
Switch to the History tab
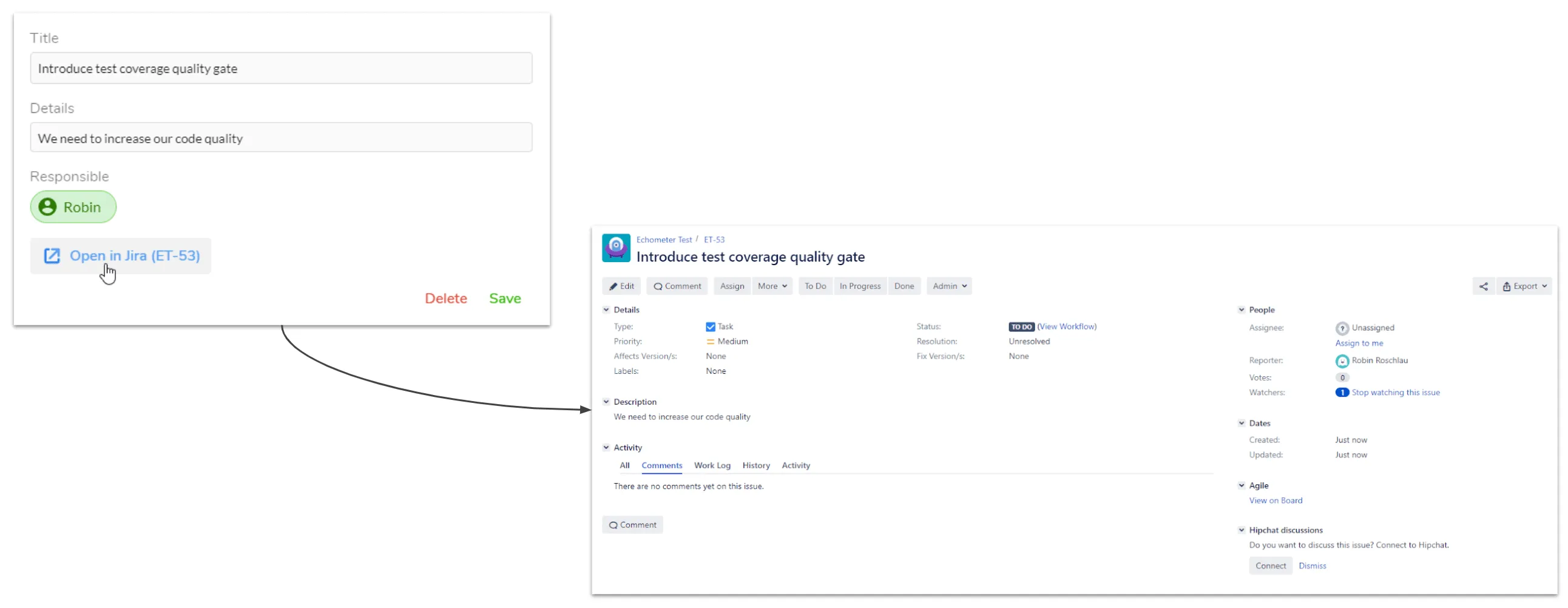756,465
